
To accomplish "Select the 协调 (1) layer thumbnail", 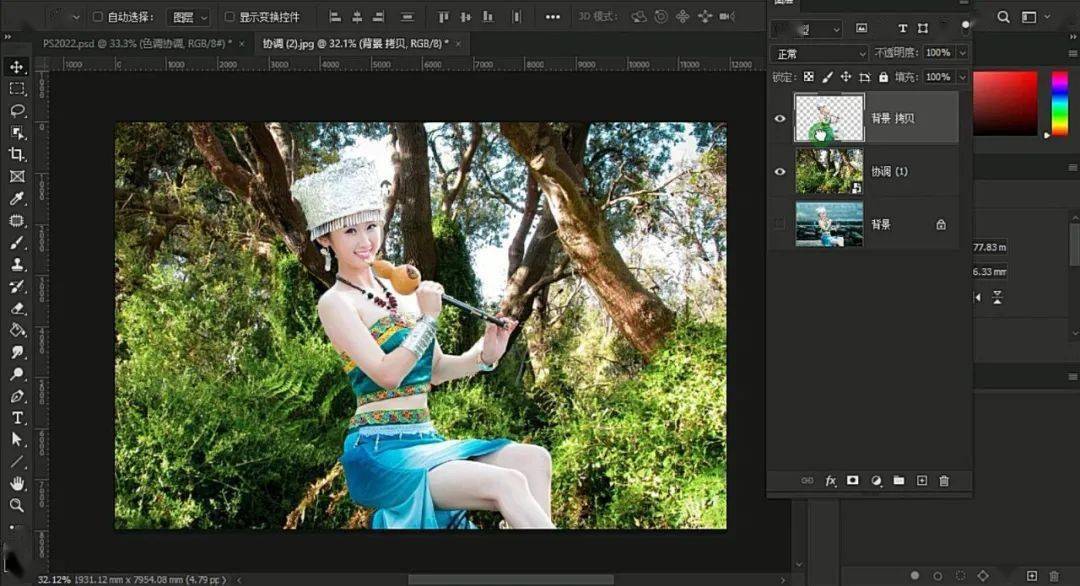I will pos(829,171).
